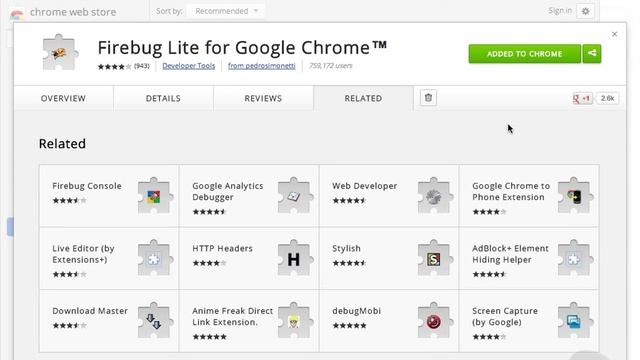
Task: Open the settings gear icon
Action: [585, 11]
